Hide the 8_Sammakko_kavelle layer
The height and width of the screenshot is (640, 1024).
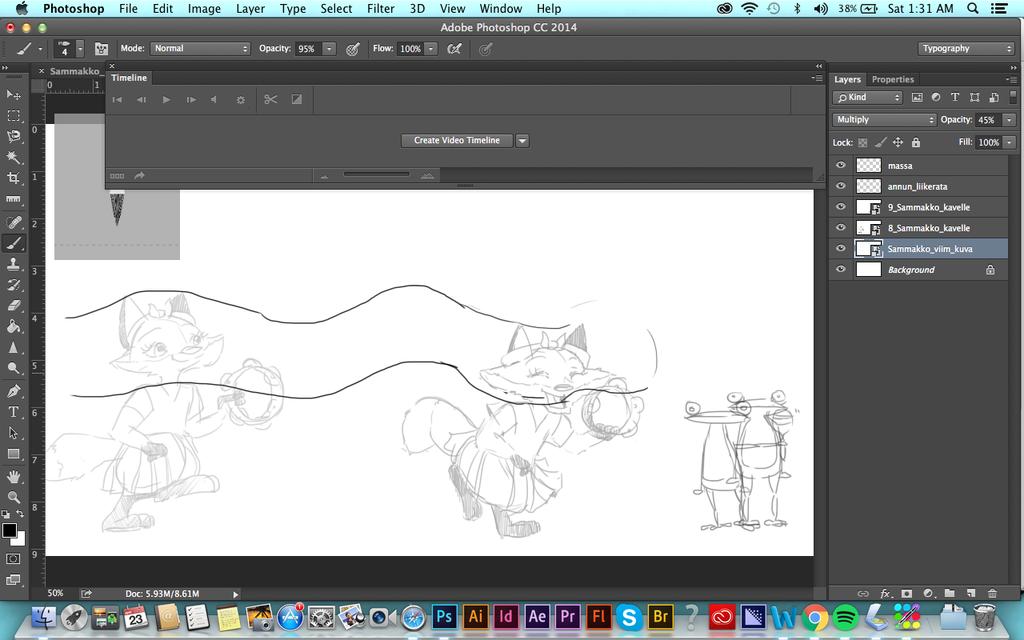click(840, 228)
